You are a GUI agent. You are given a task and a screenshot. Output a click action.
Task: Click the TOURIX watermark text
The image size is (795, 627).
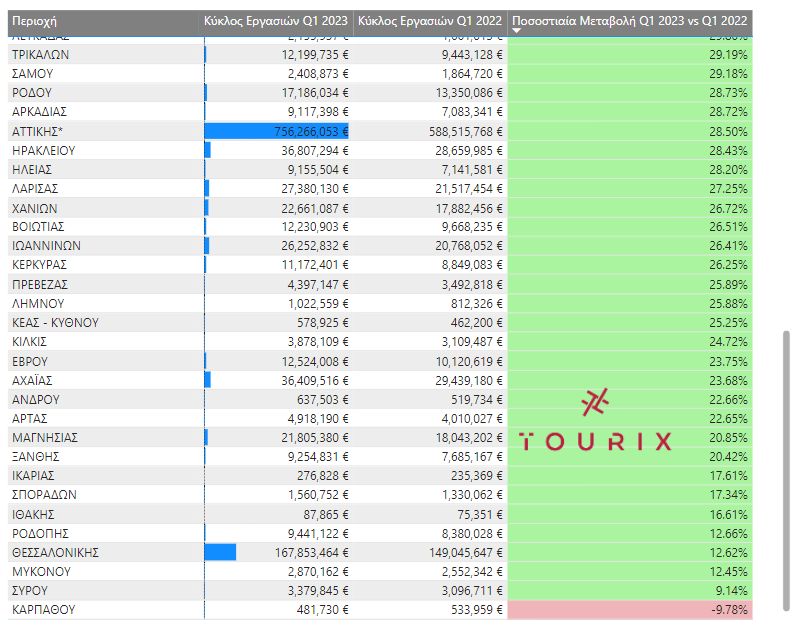596,441
